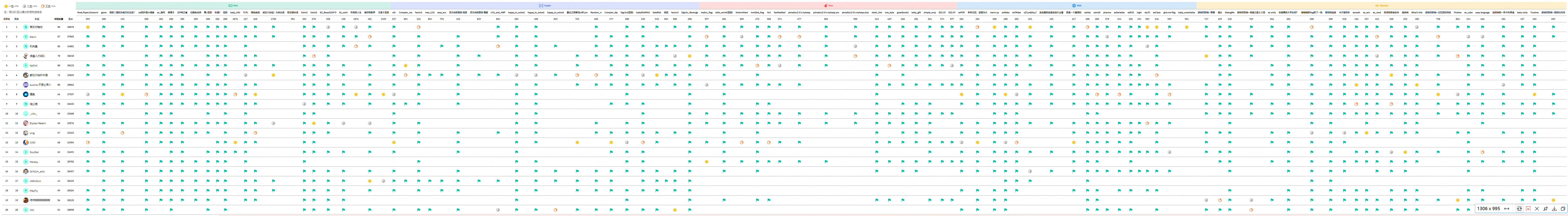Click the horizontal resize arrow beside 1306 x 995
Screen dimensions: 1568x216
point(1506,209)
